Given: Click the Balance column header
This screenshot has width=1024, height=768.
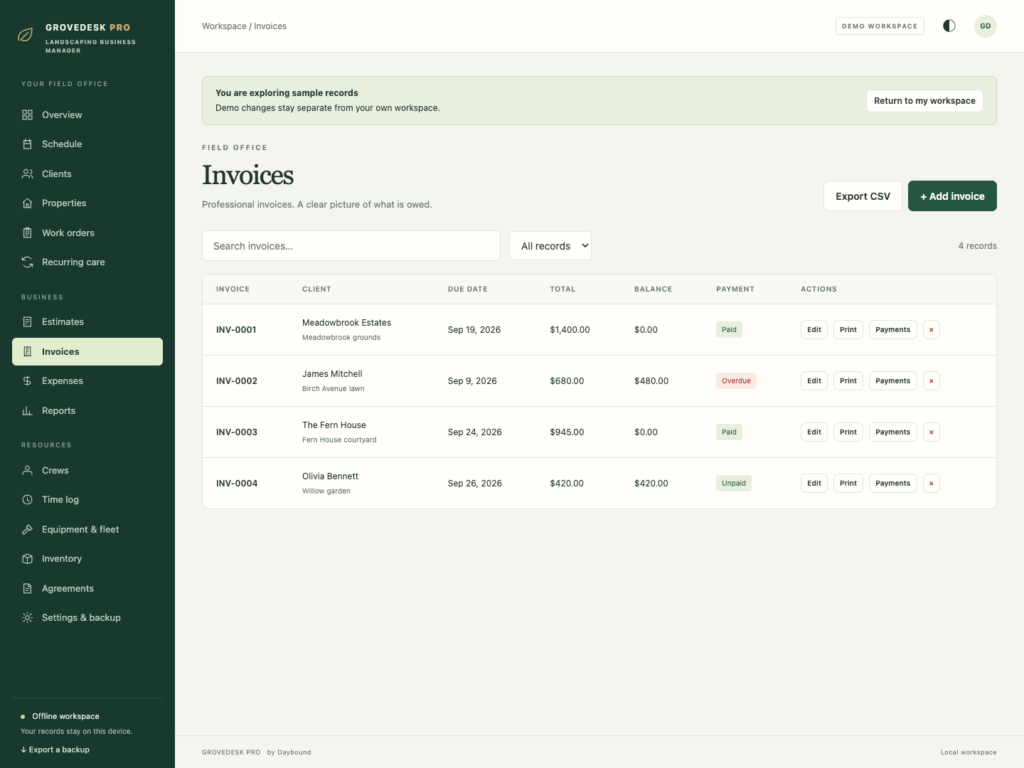Looking at the screenshot, I should (x=653, y=289).
